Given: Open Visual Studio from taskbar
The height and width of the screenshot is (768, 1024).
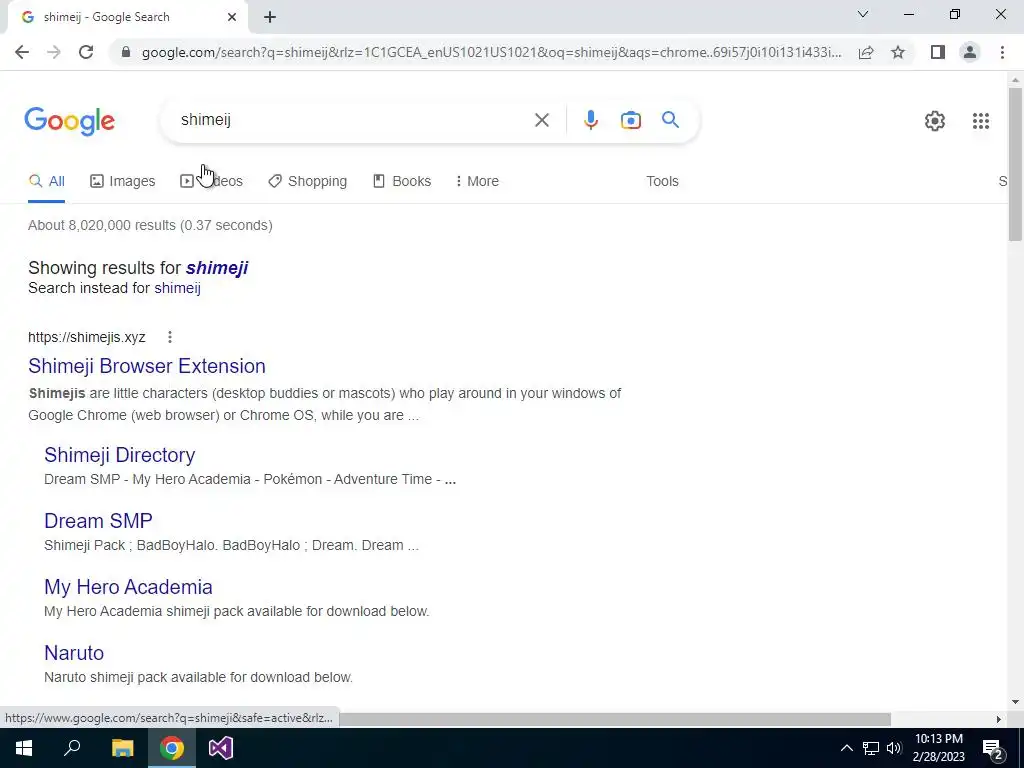Looking at the screenshot, I should point(221,748).
